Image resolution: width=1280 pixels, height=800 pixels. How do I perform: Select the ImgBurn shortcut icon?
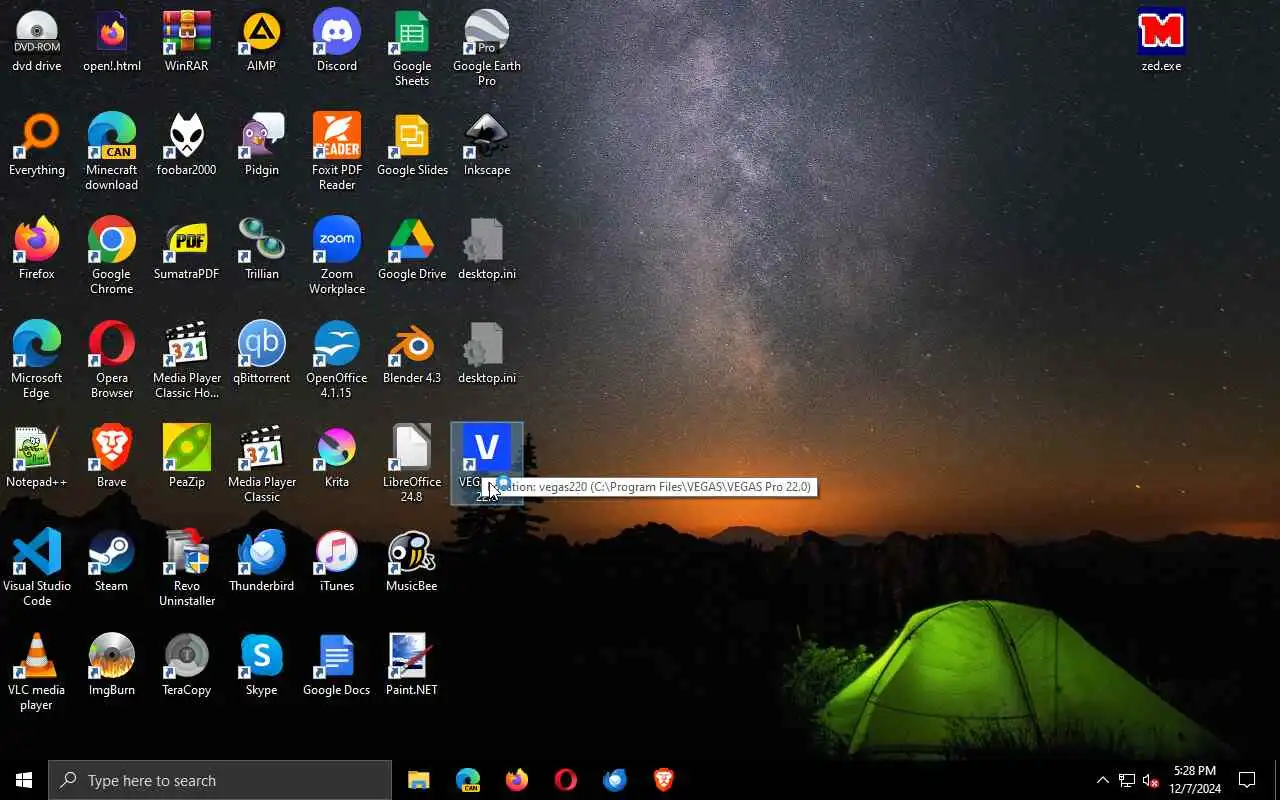point(112,664)
